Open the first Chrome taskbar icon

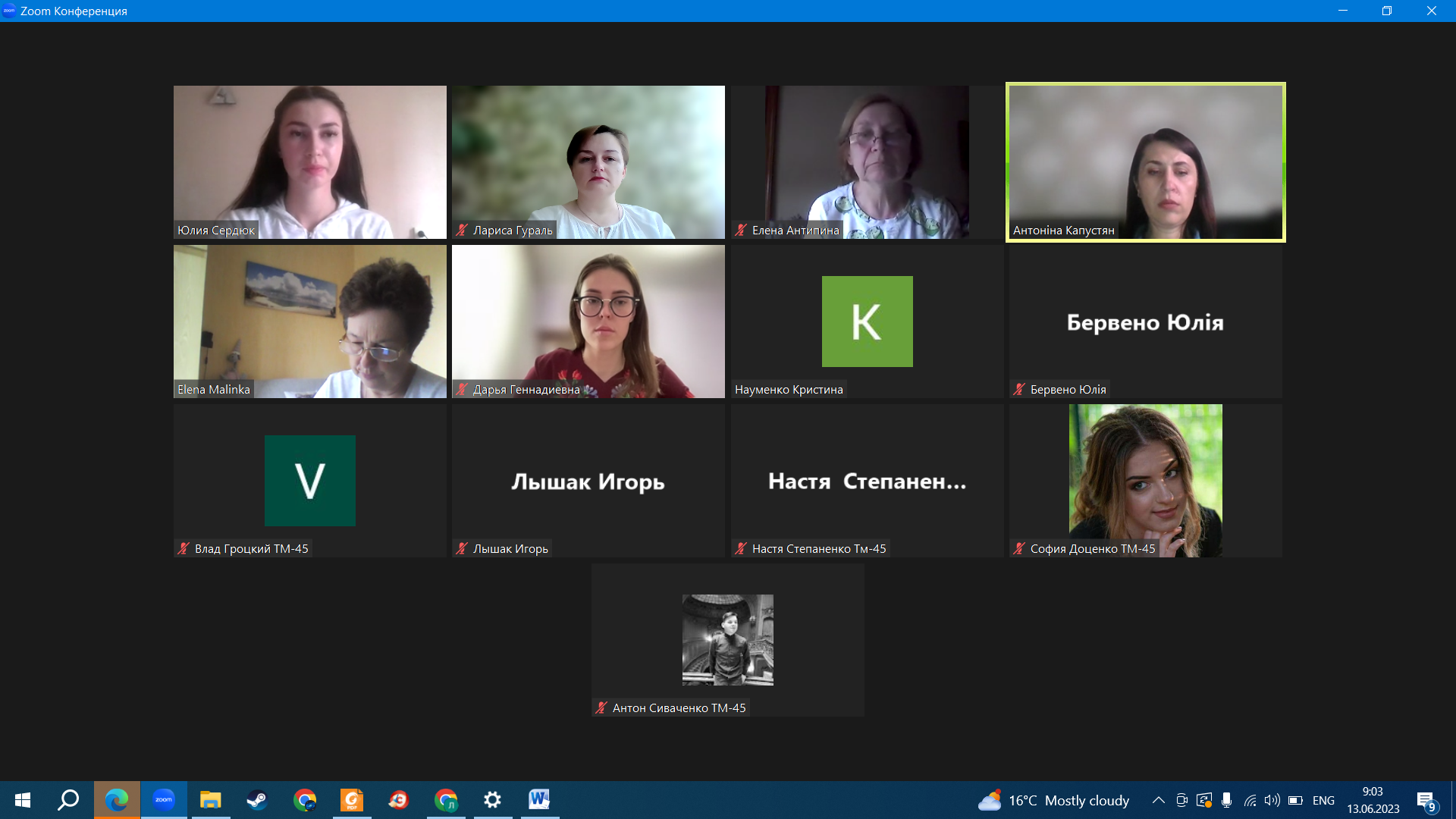[x=305, y=800]
